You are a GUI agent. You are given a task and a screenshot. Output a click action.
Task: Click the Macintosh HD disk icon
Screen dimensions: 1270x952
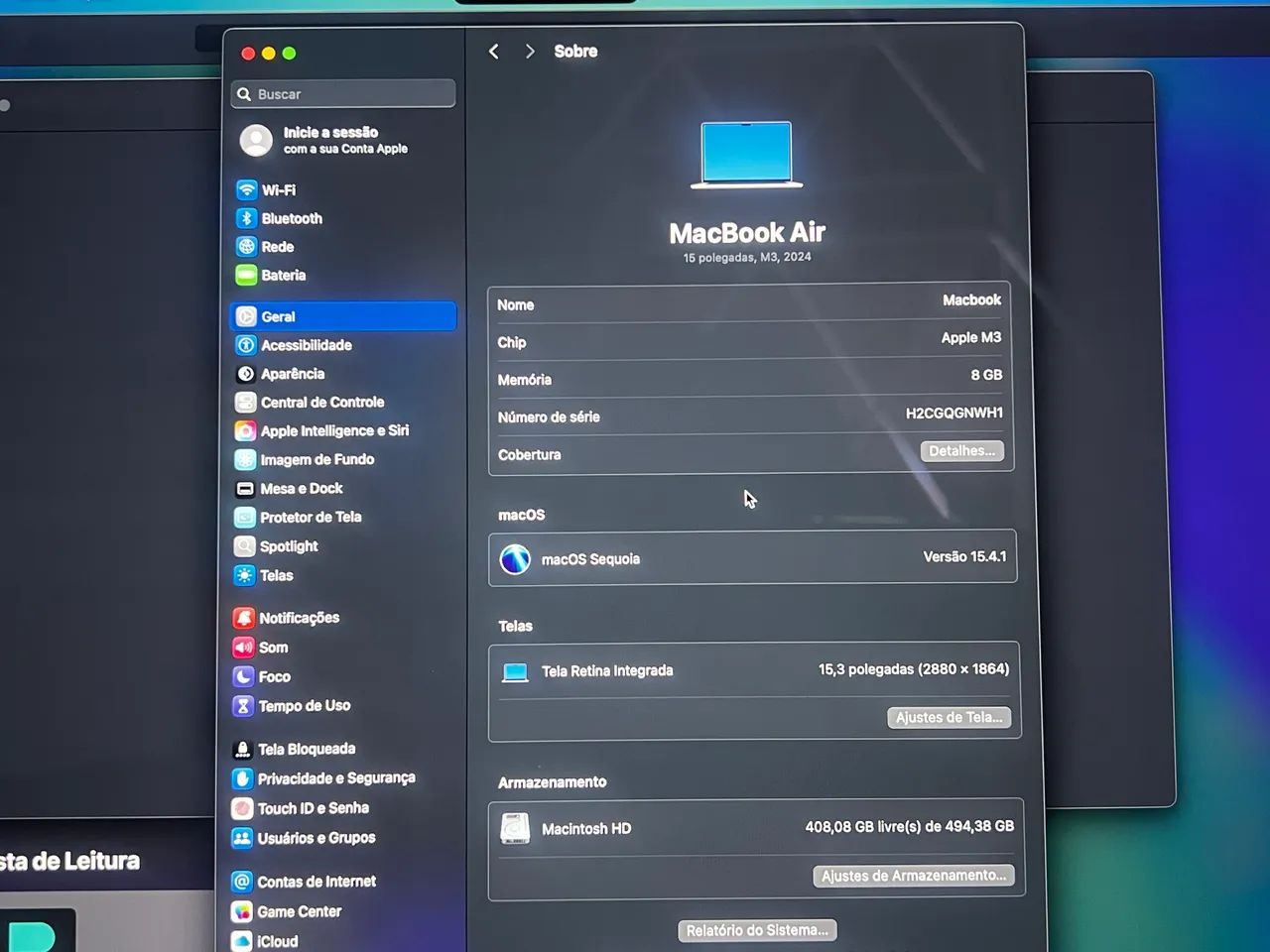515,828
